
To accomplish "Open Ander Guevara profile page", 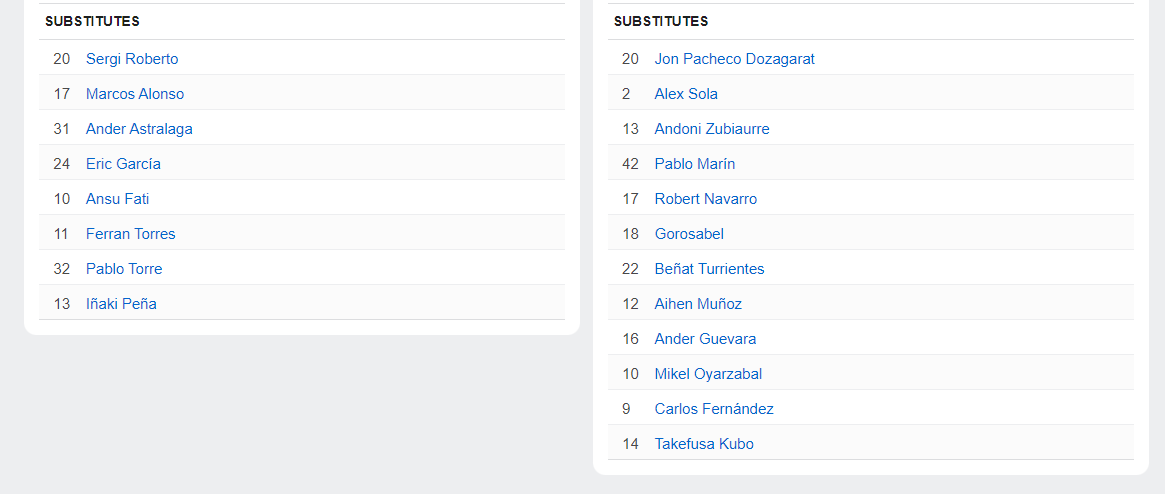I will coord(705,339).
